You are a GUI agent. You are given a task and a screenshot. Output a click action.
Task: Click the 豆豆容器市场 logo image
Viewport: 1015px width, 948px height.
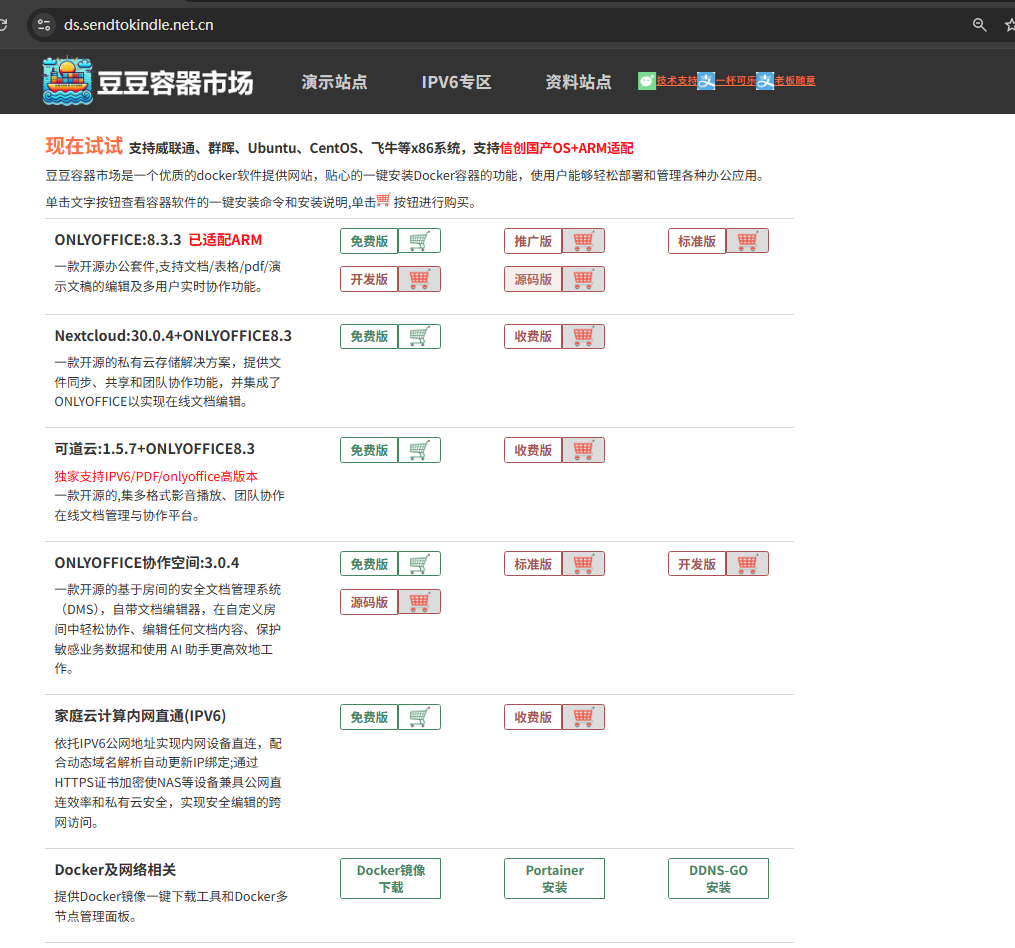tap(148, 82)
